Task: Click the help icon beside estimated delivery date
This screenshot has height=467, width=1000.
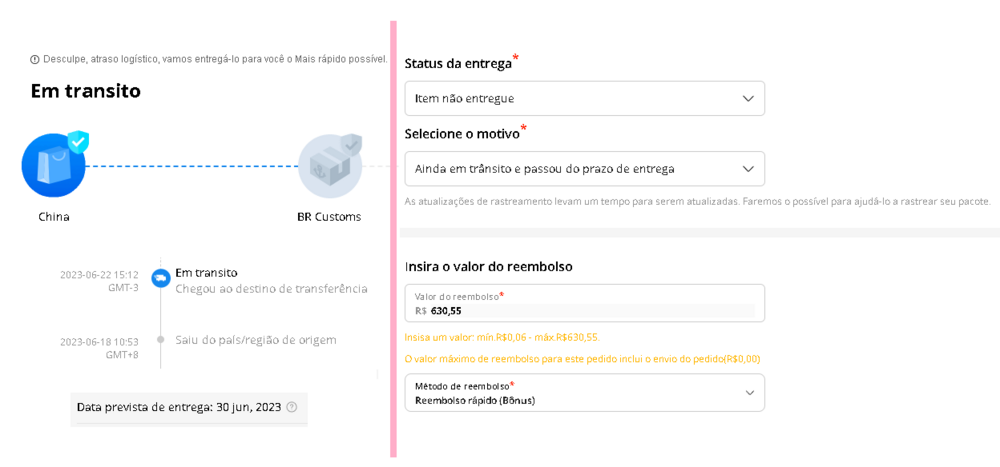Action: 292,407
